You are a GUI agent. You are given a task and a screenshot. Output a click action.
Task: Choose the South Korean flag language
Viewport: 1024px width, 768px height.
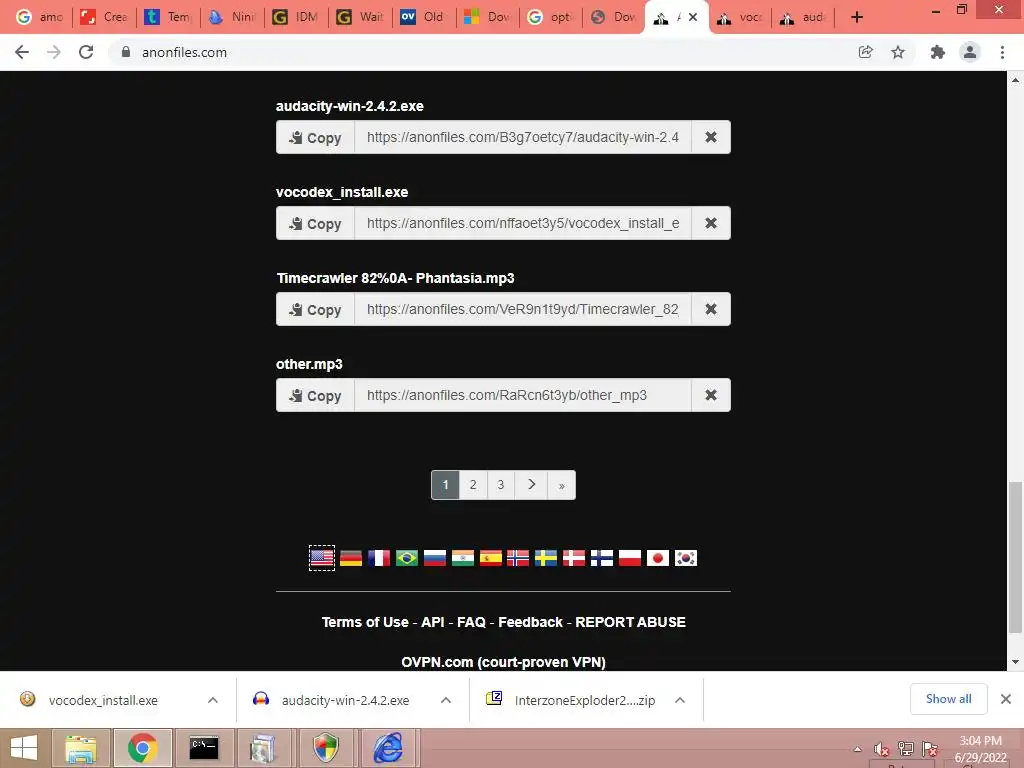click(686, 558)
